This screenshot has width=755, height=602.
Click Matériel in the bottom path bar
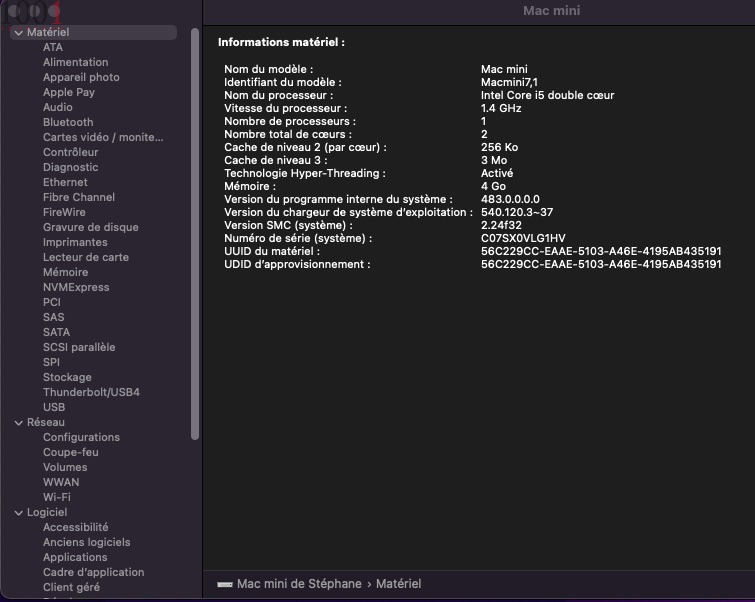coord(398,584)
